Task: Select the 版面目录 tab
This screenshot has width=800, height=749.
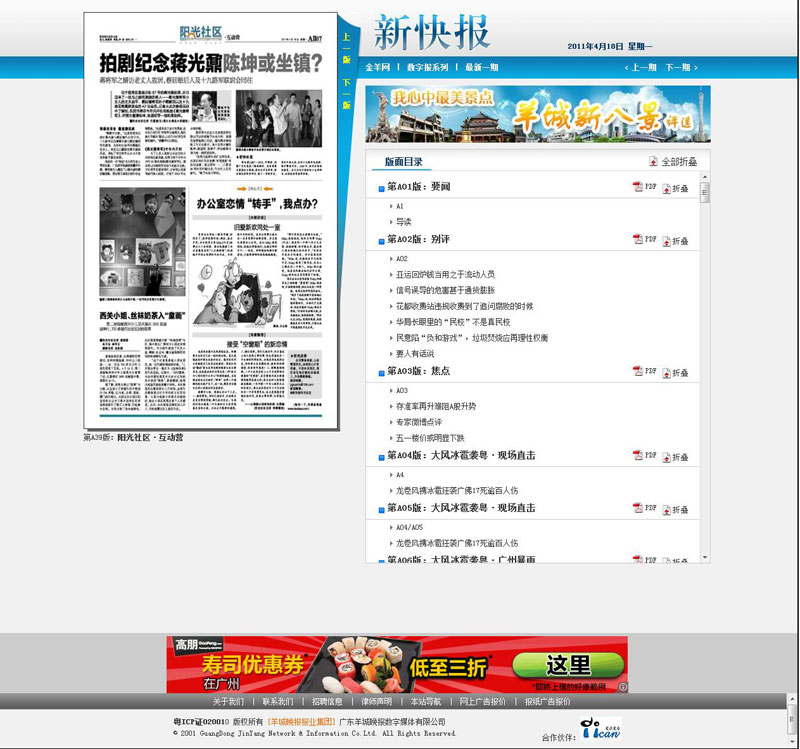Action: point(404,162)
